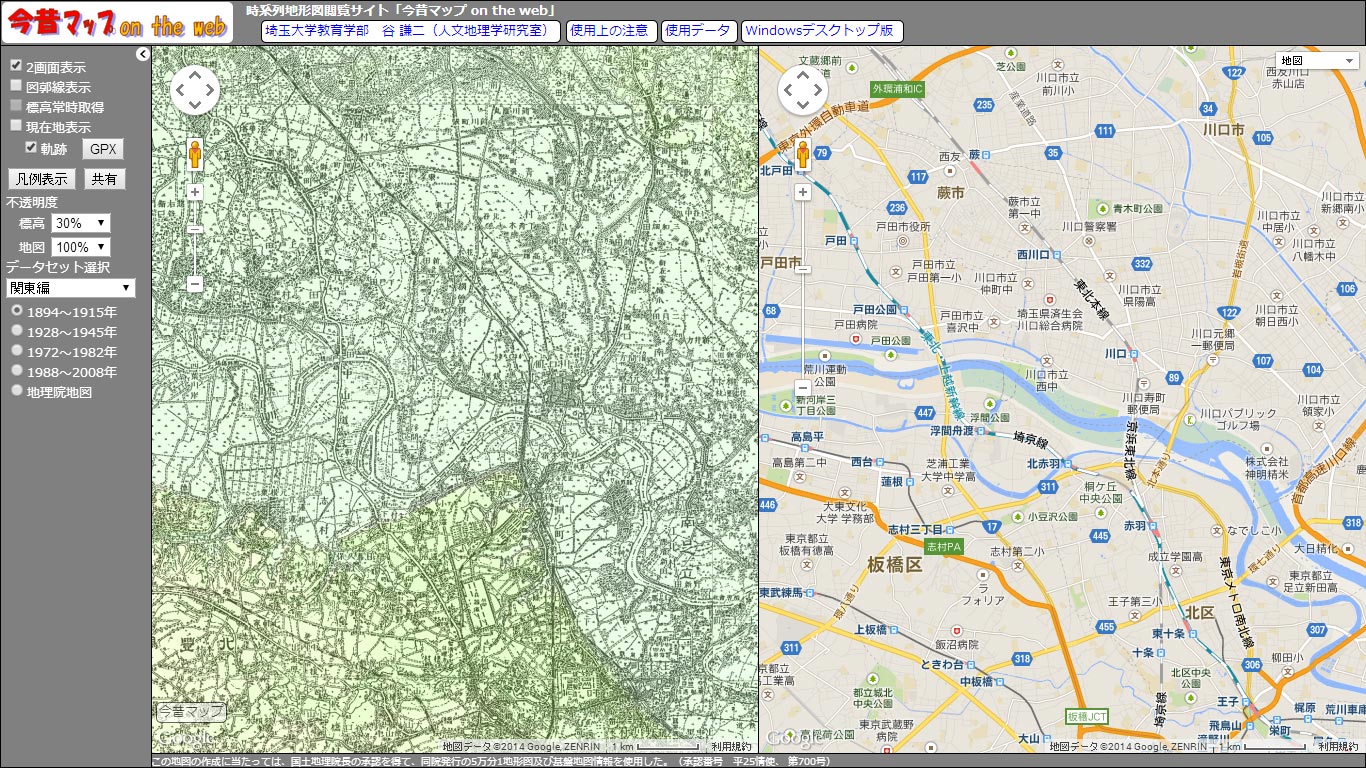Screen dimensions: 1366x768
Task: Click route 17 shield near 志村三丁目
Action: (992, 526)
